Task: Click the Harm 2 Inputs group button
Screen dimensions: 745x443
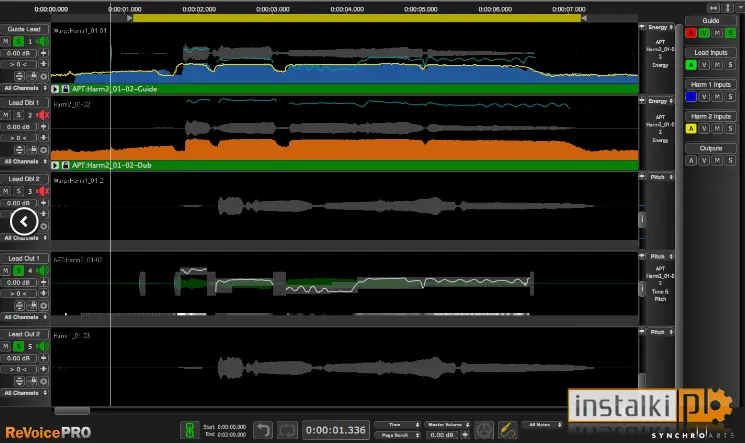Action: pyautogui.click(x=711, y=116)
